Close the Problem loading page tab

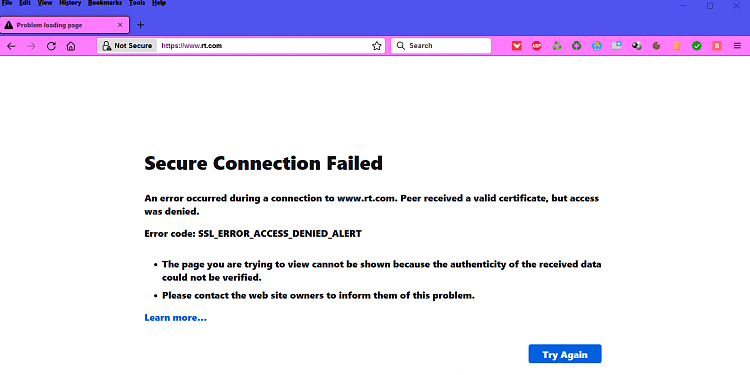[120, 25]
